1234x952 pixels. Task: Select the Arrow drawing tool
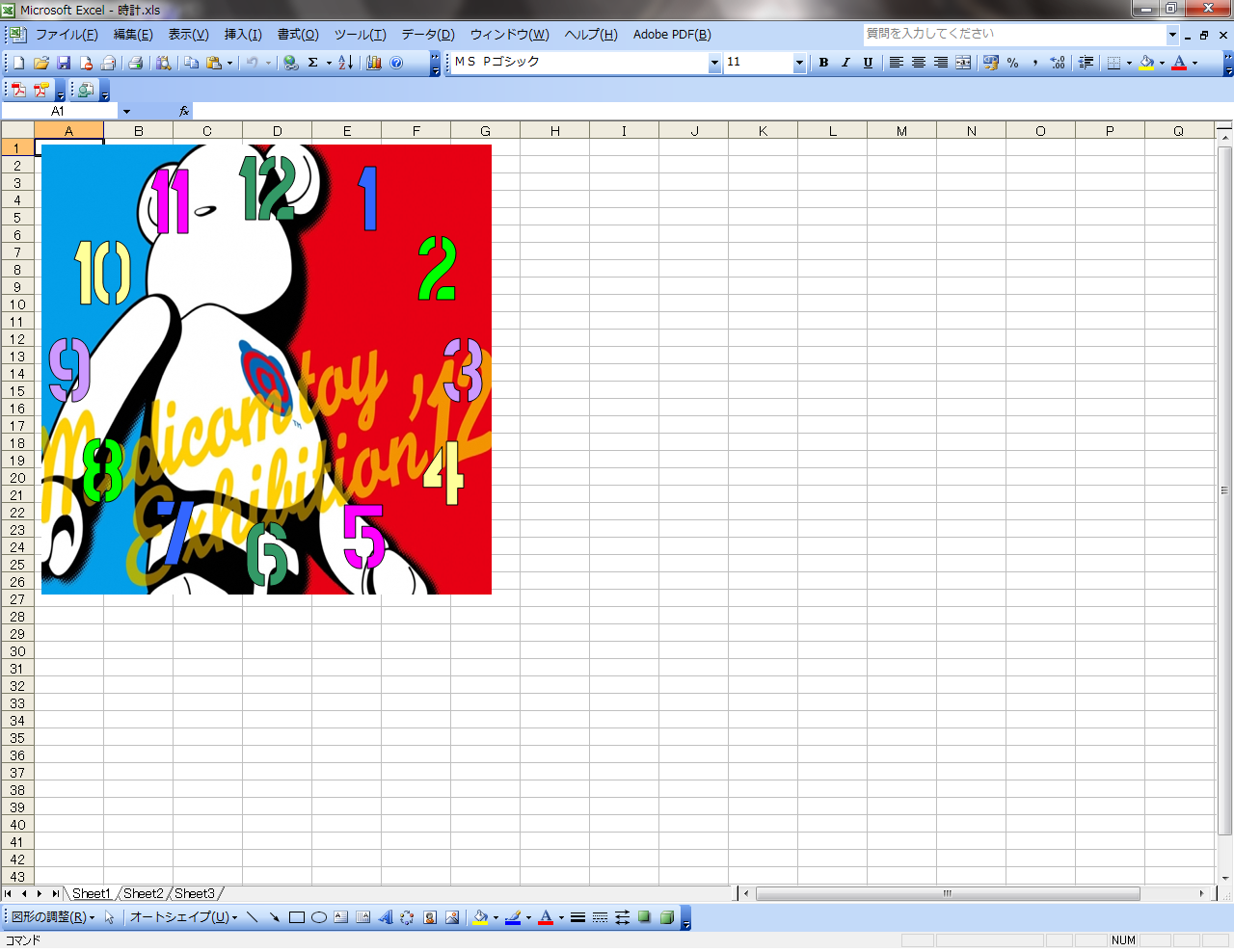[x=274, y=917]
